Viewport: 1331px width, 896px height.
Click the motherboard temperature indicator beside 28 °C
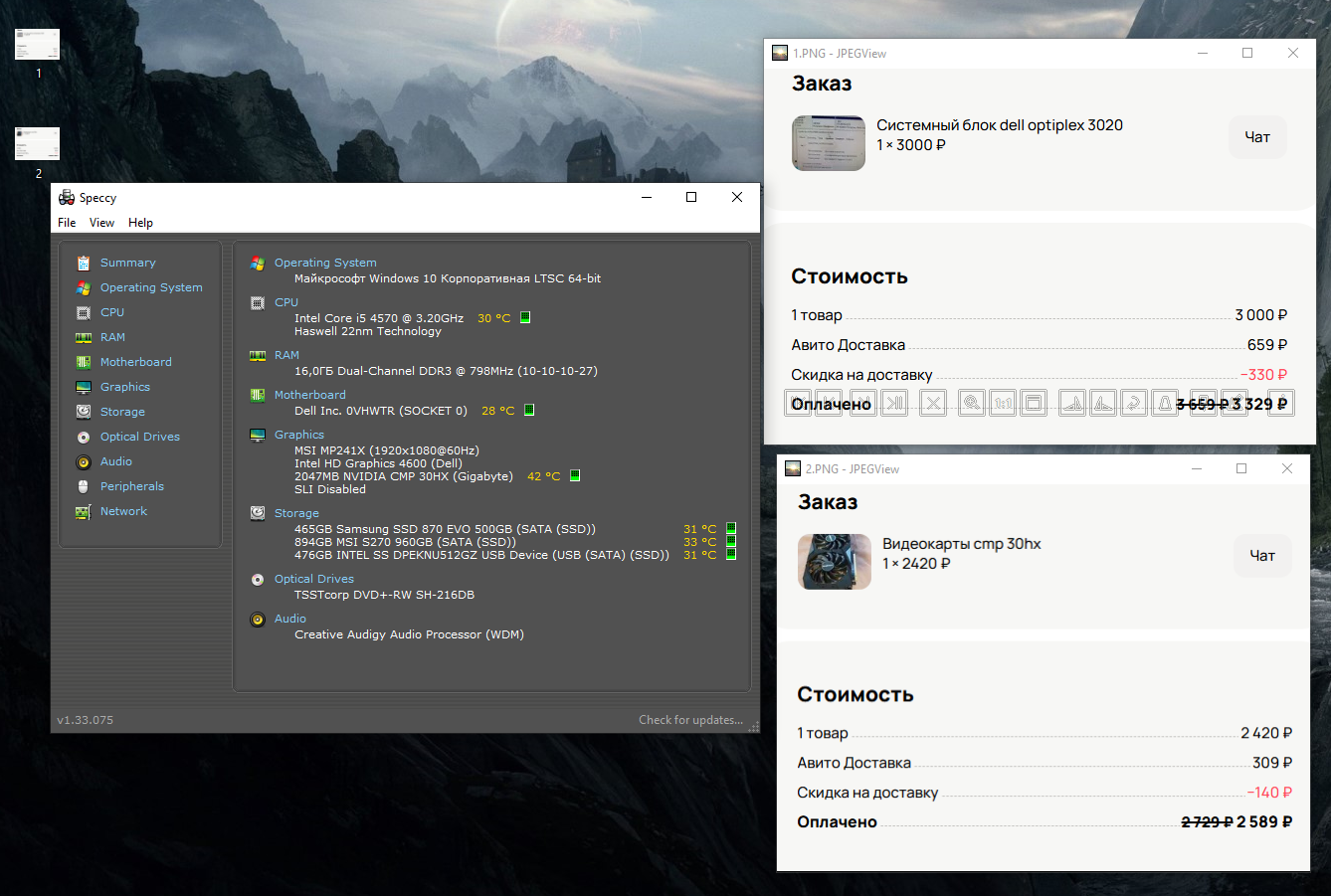tap(529, 410)
